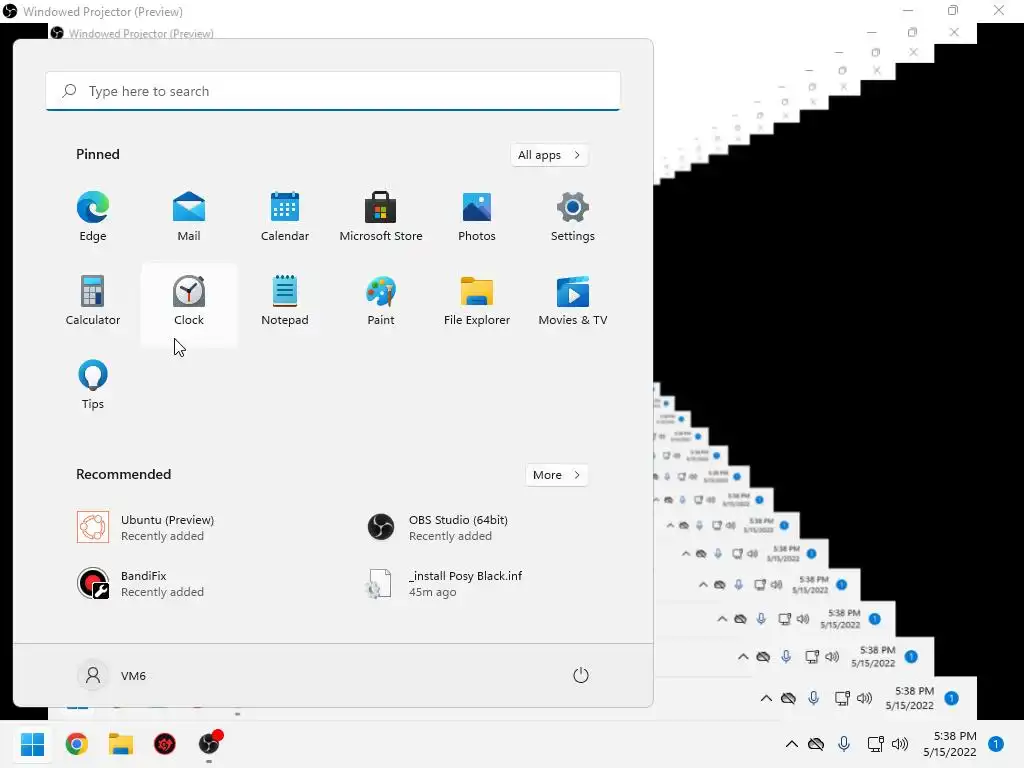Open File Explorer from pinned apps
This screenshot has height=768, width=1024.
coord(477,300)
